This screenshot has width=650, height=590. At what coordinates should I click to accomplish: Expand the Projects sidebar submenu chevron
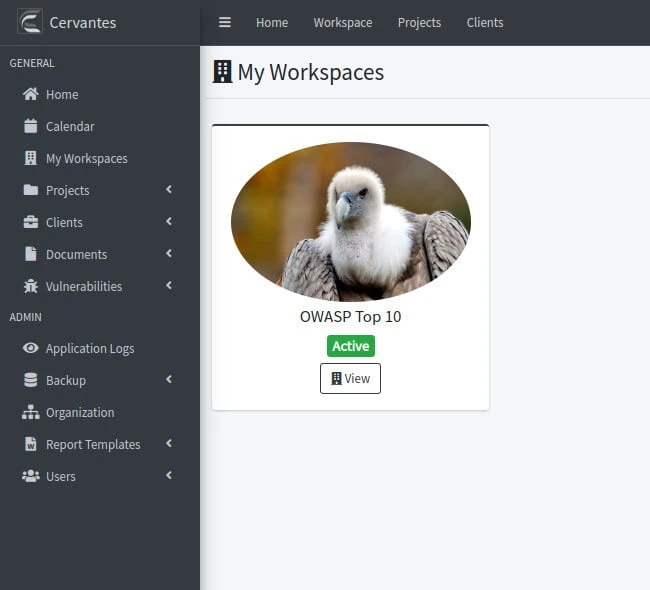tap(169, 190)
